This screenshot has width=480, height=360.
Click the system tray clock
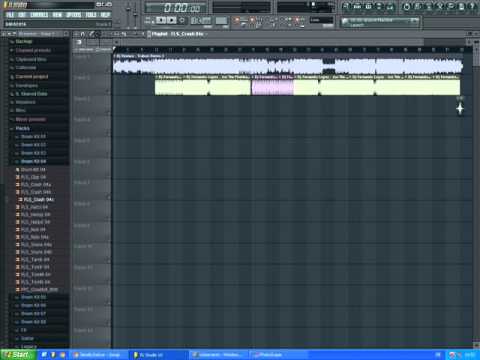point(470,355)
